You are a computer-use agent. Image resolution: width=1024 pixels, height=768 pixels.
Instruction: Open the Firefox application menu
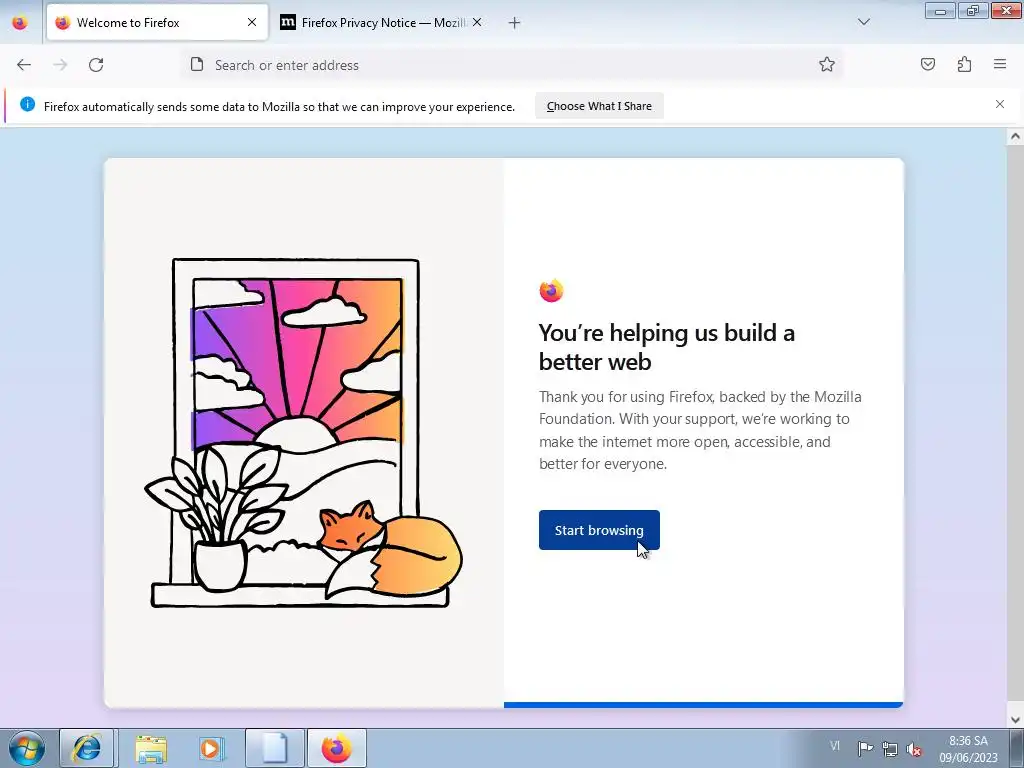pyautogui.click(x=1000, y=64)
